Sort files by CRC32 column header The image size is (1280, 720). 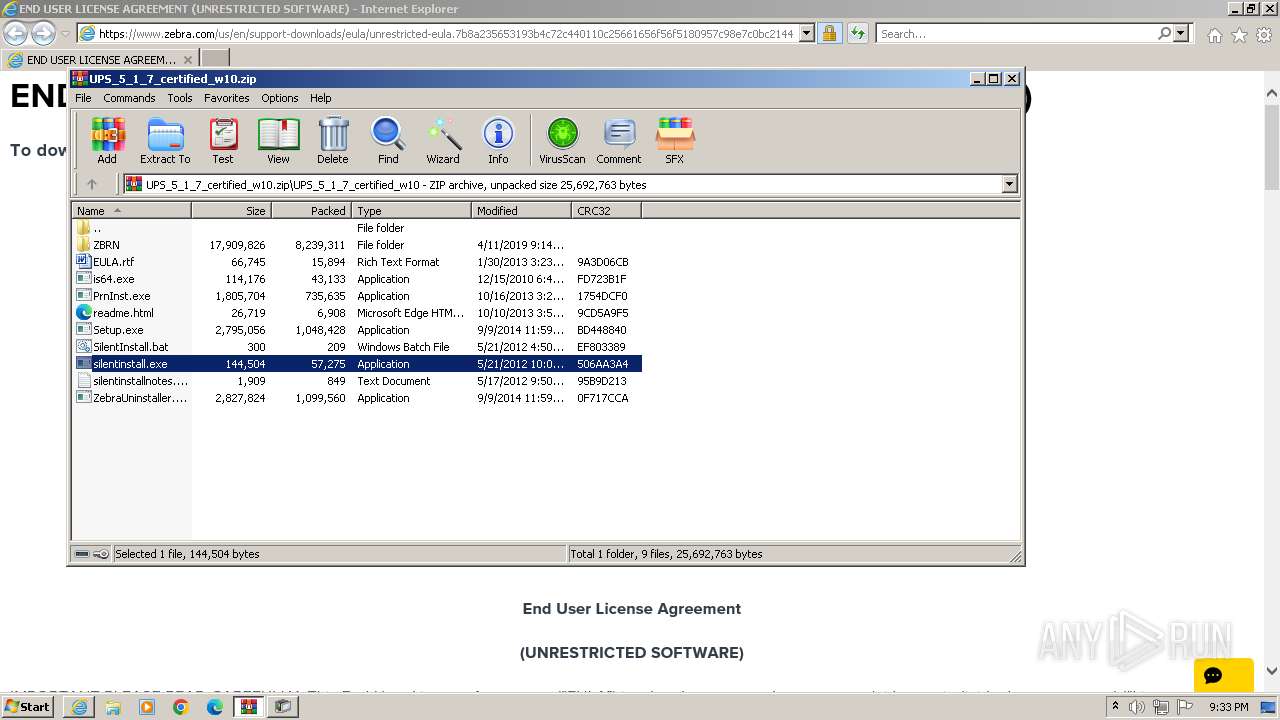606,211
